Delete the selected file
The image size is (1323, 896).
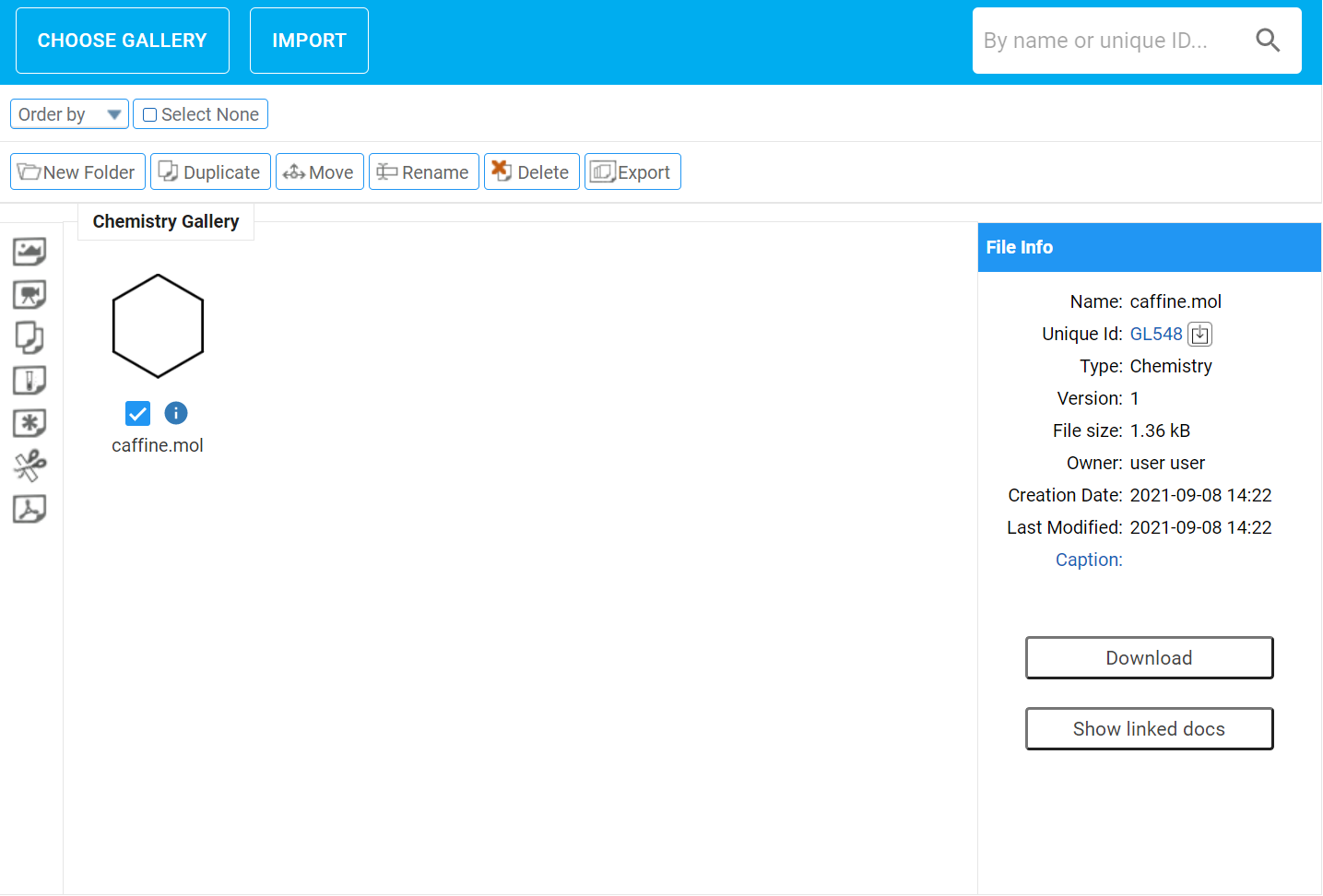[531, 171]
